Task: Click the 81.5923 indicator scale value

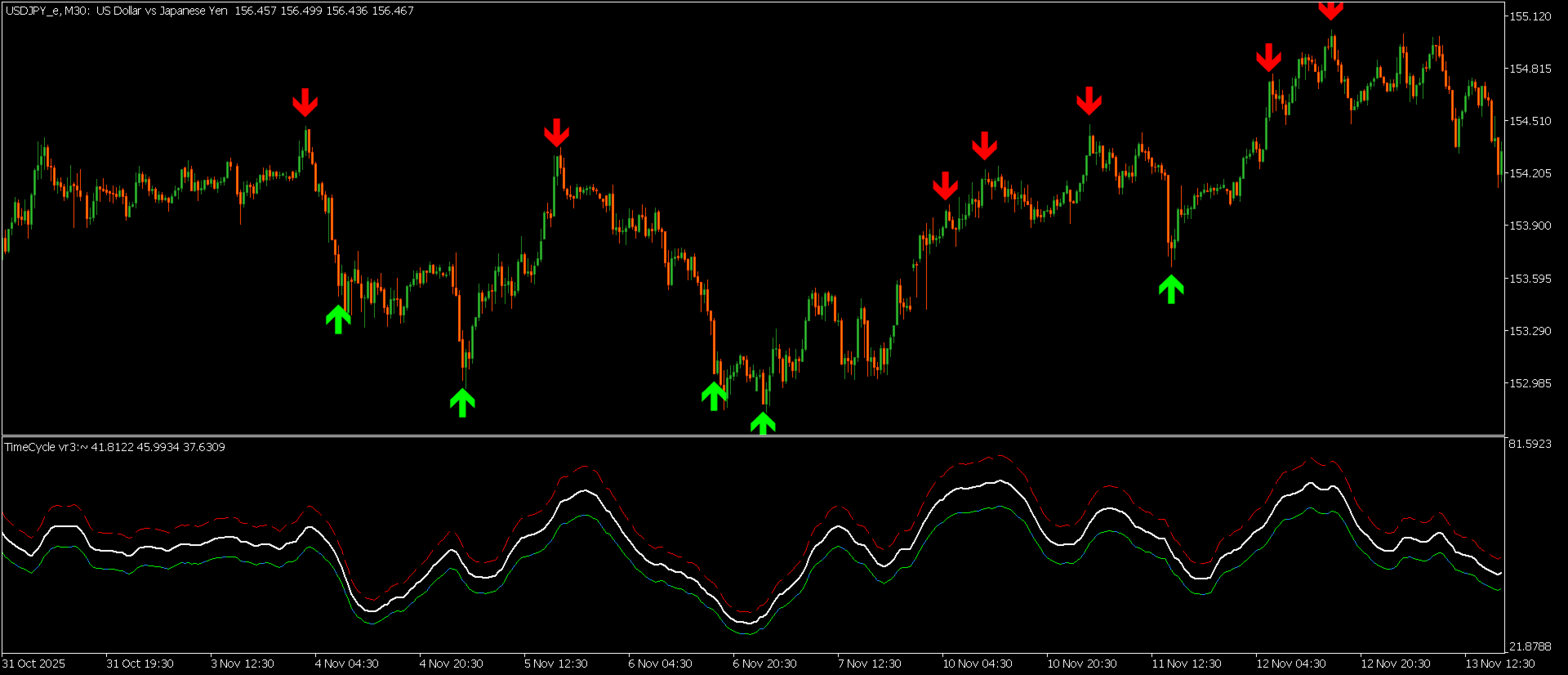Action: 1530,444
